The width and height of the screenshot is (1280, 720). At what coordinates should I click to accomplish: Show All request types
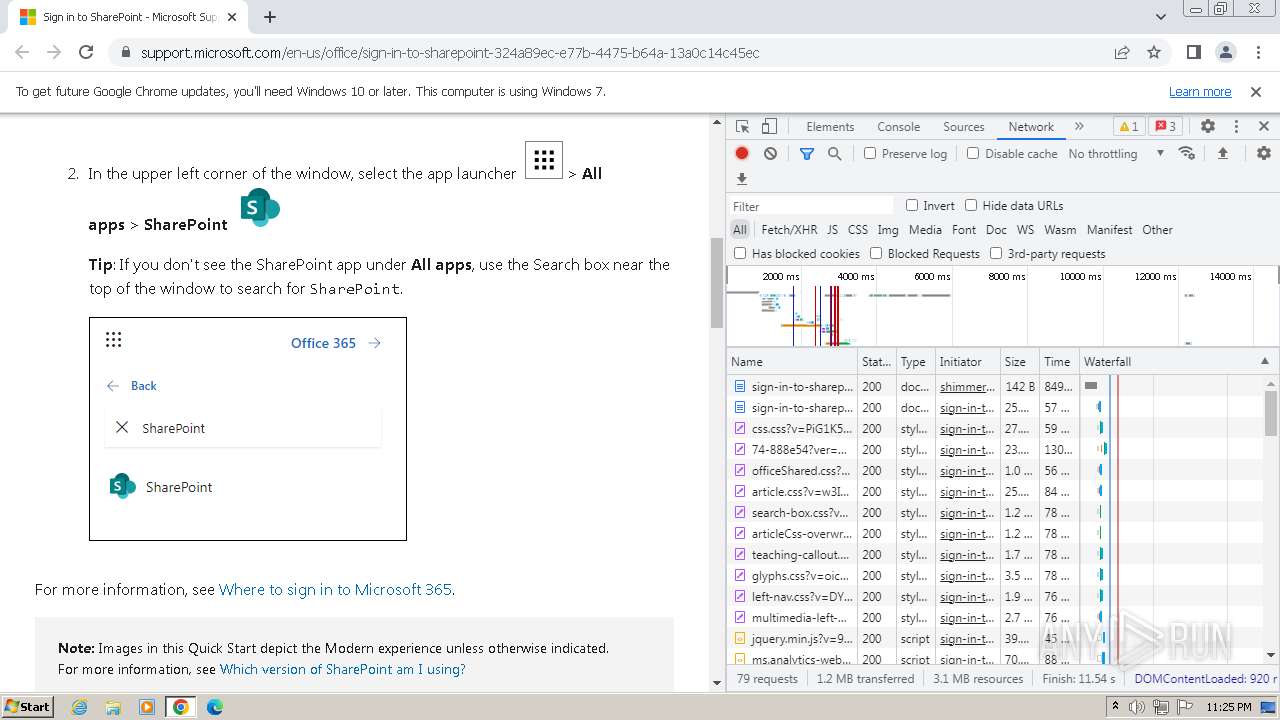click(739, 229)
